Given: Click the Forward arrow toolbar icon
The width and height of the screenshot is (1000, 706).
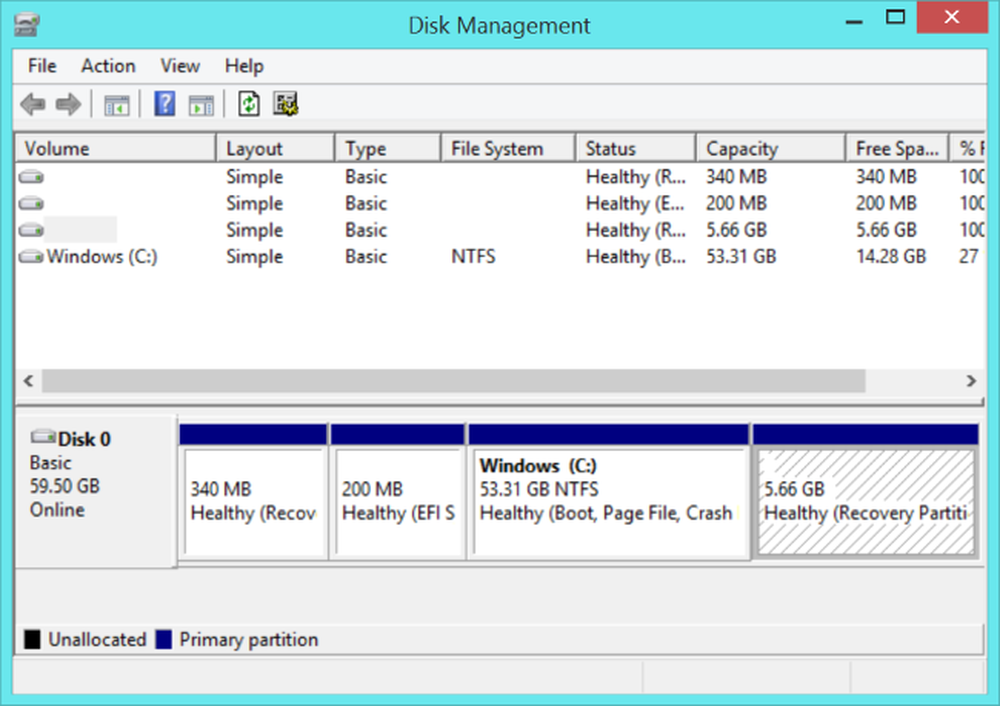Looking at the screenshot, I should pyautogui.click(x=68, y=104).
